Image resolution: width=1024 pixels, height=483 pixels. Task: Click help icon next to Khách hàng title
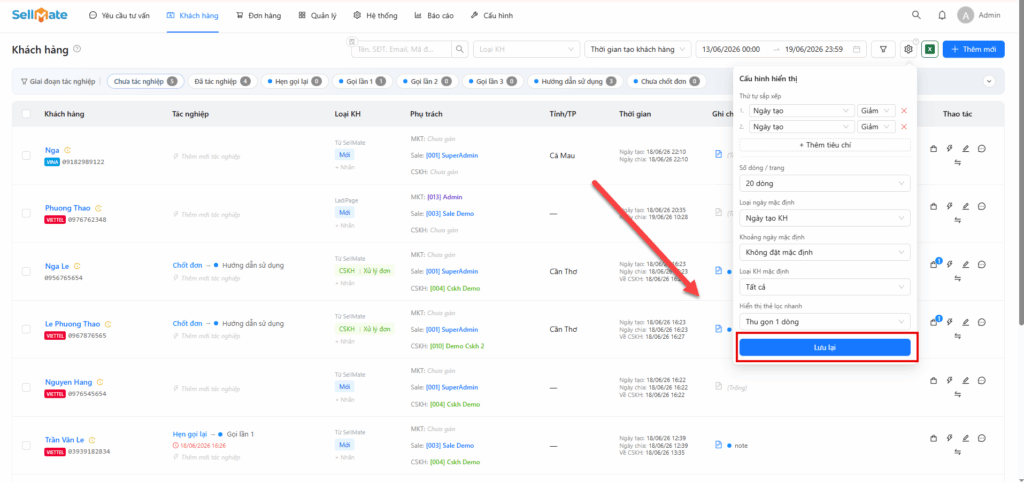[77, 49]
